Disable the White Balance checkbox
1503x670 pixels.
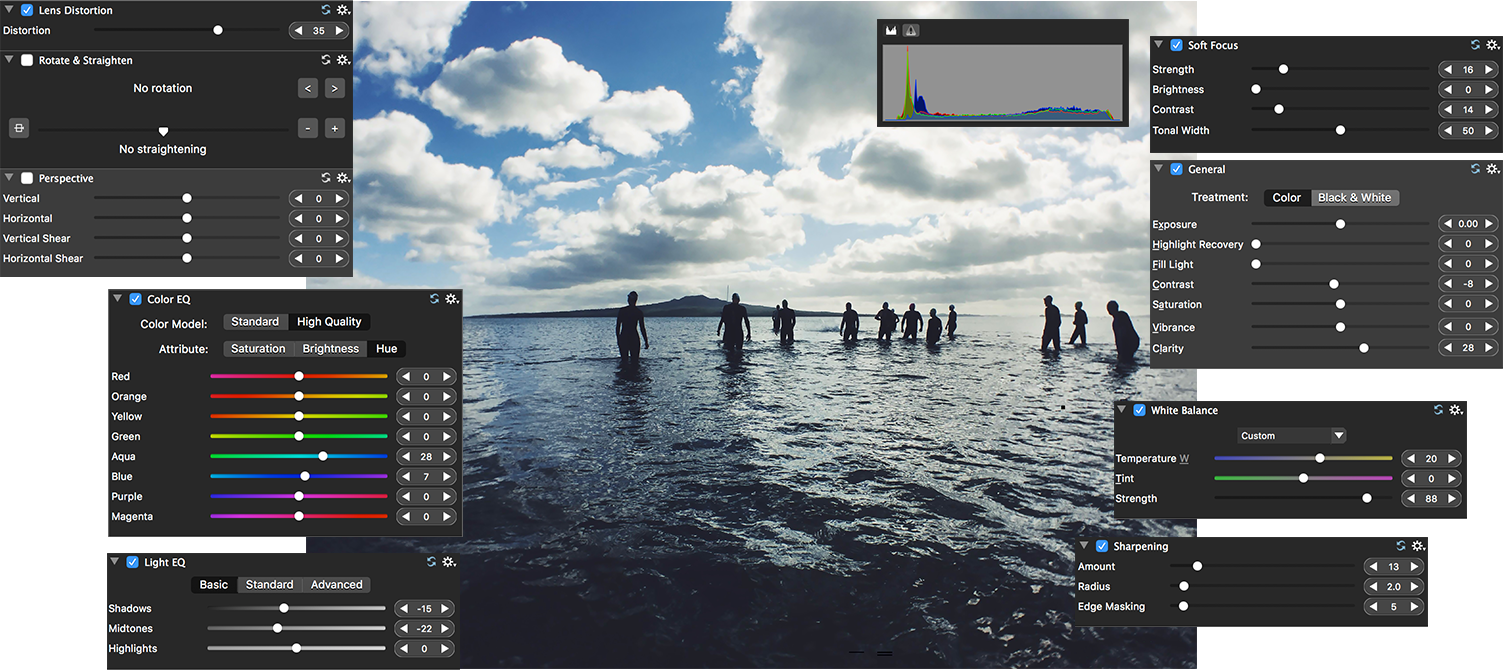coord(1139,410)
